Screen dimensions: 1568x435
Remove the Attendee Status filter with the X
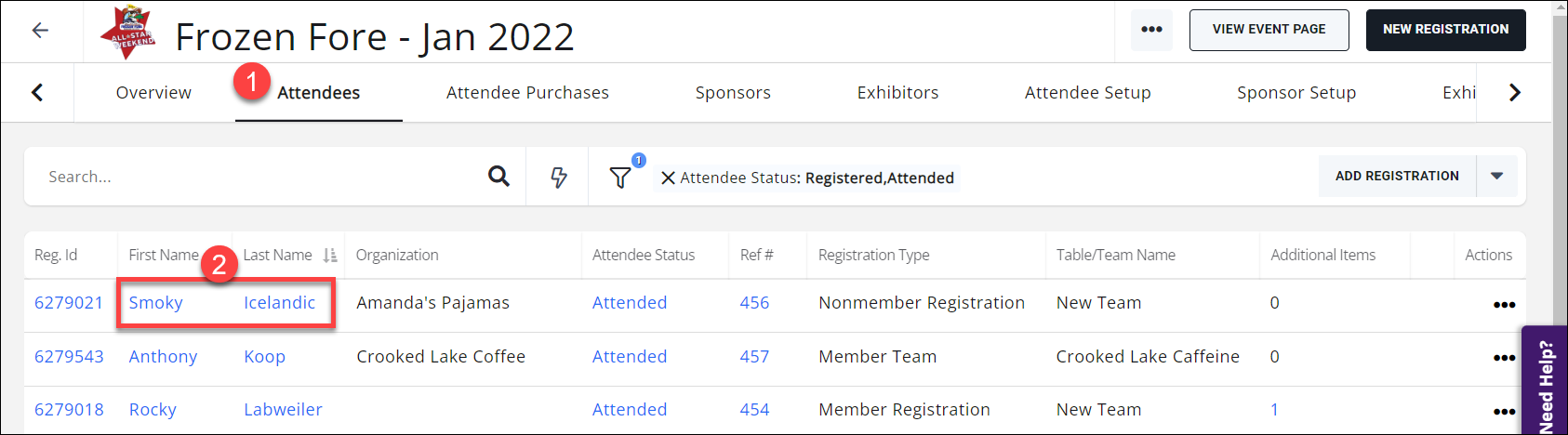(x=668, y=178)
